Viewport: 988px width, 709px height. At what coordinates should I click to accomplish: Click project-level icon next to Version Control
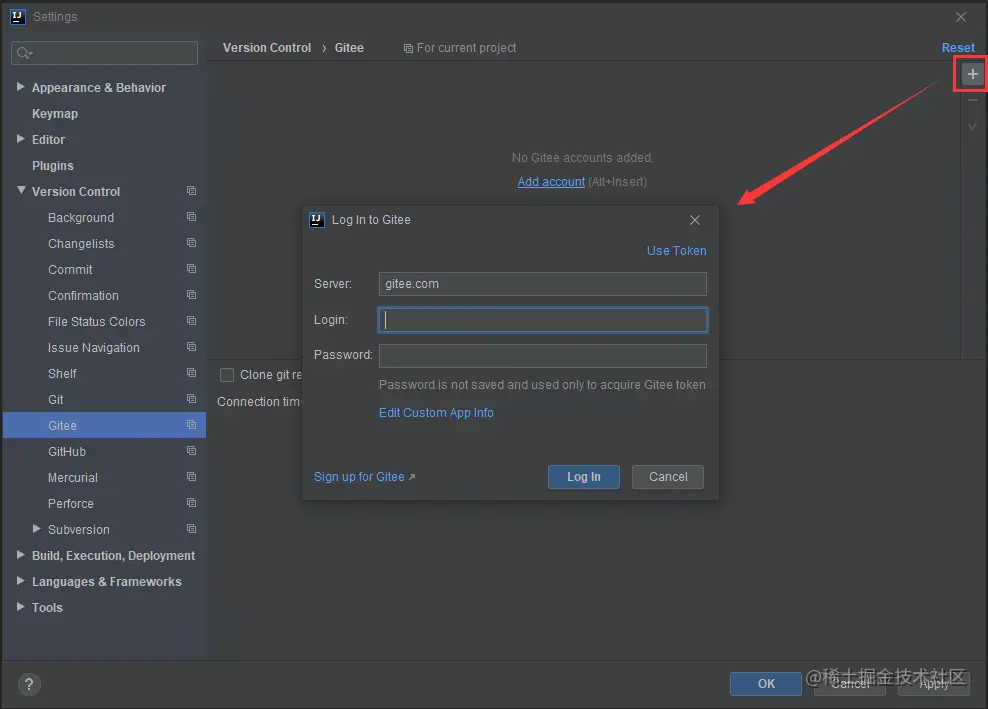[192, 191]
